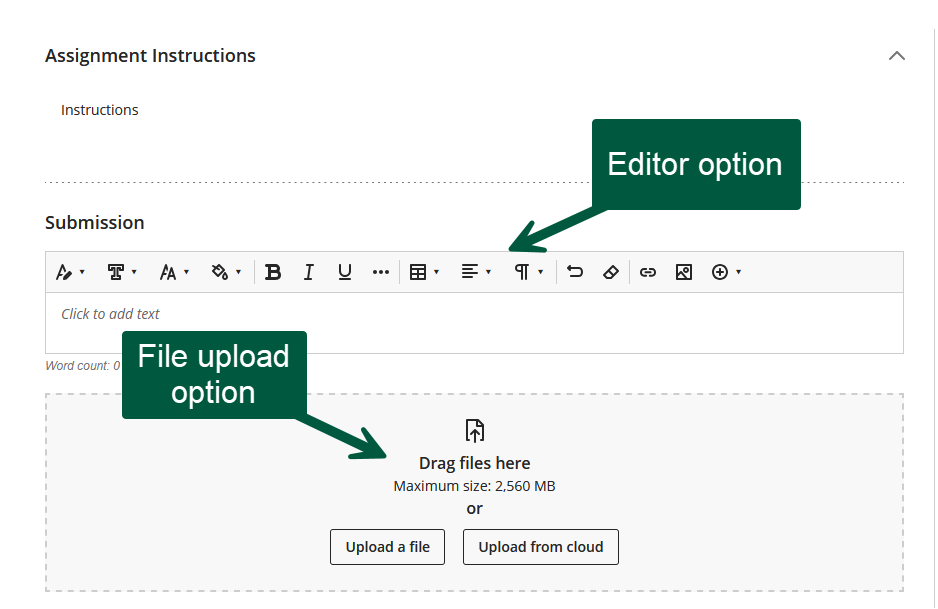
Task: Insert an image using picture icon
Action: click(684, 272)
